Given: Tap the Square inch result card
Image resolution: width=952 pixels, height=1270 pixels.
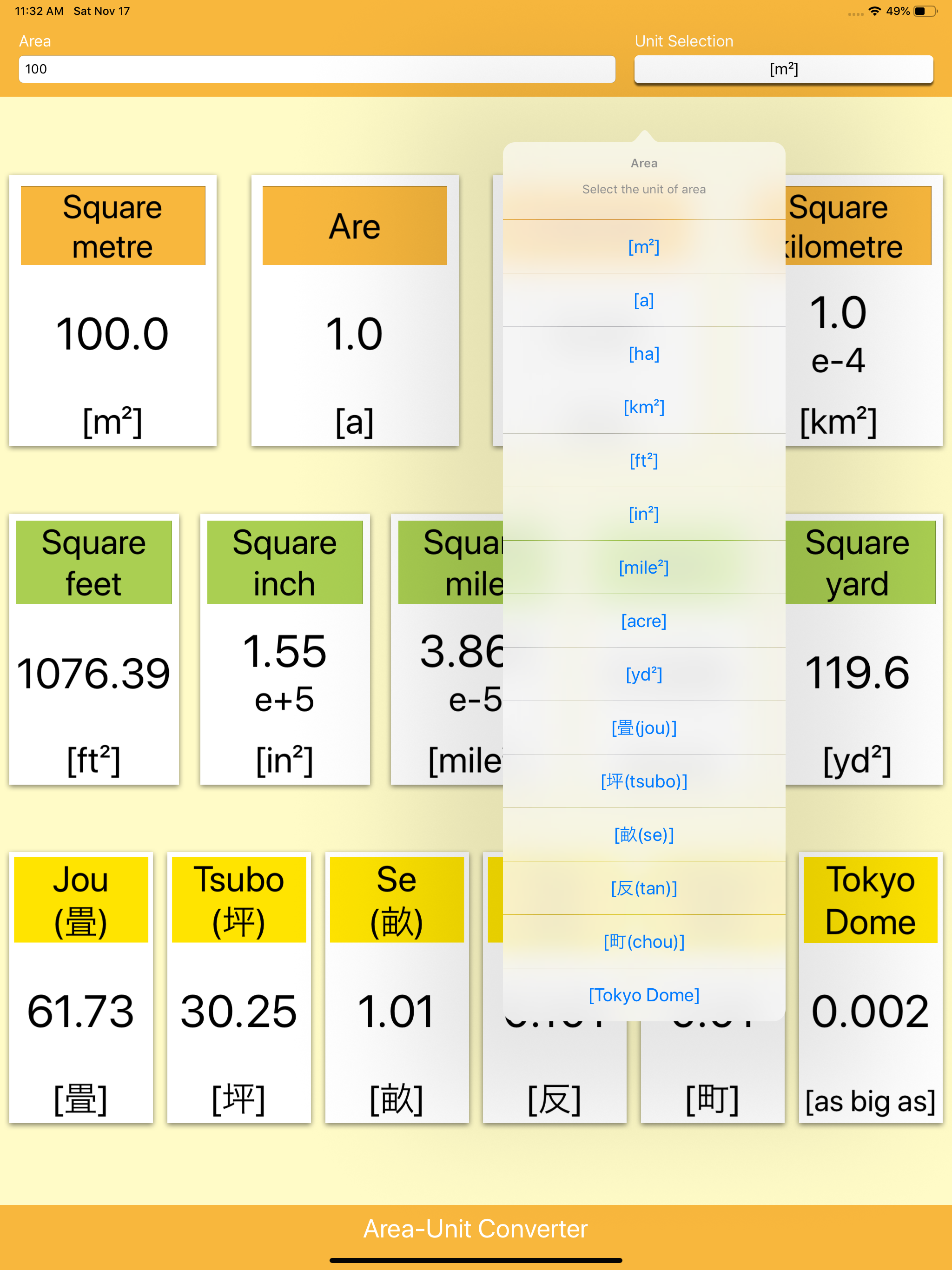Looking at the screenshot, I should [285, 649].
